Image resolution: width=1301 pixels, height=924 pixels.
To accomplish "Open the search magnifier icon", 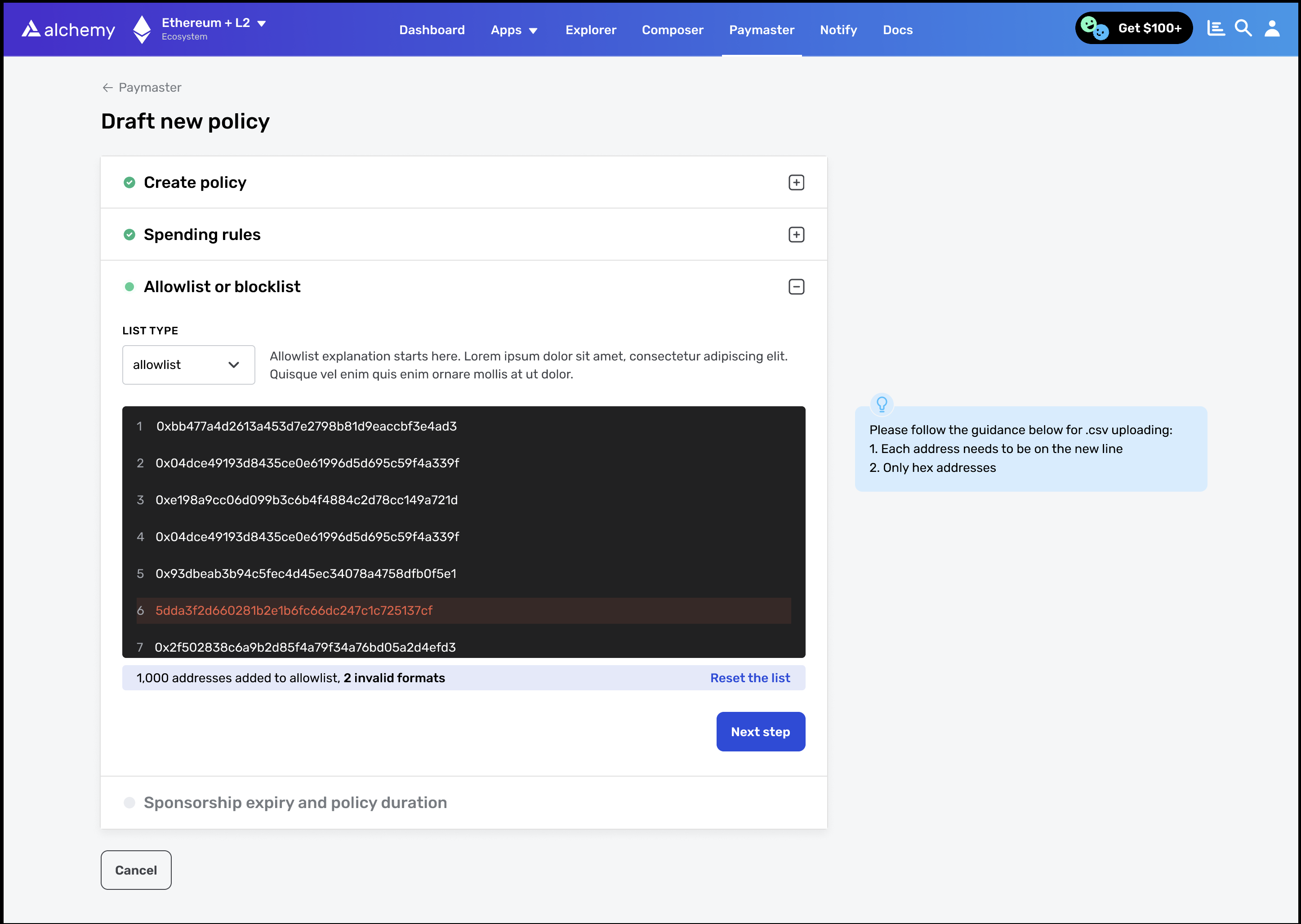I will point(1243,28).
